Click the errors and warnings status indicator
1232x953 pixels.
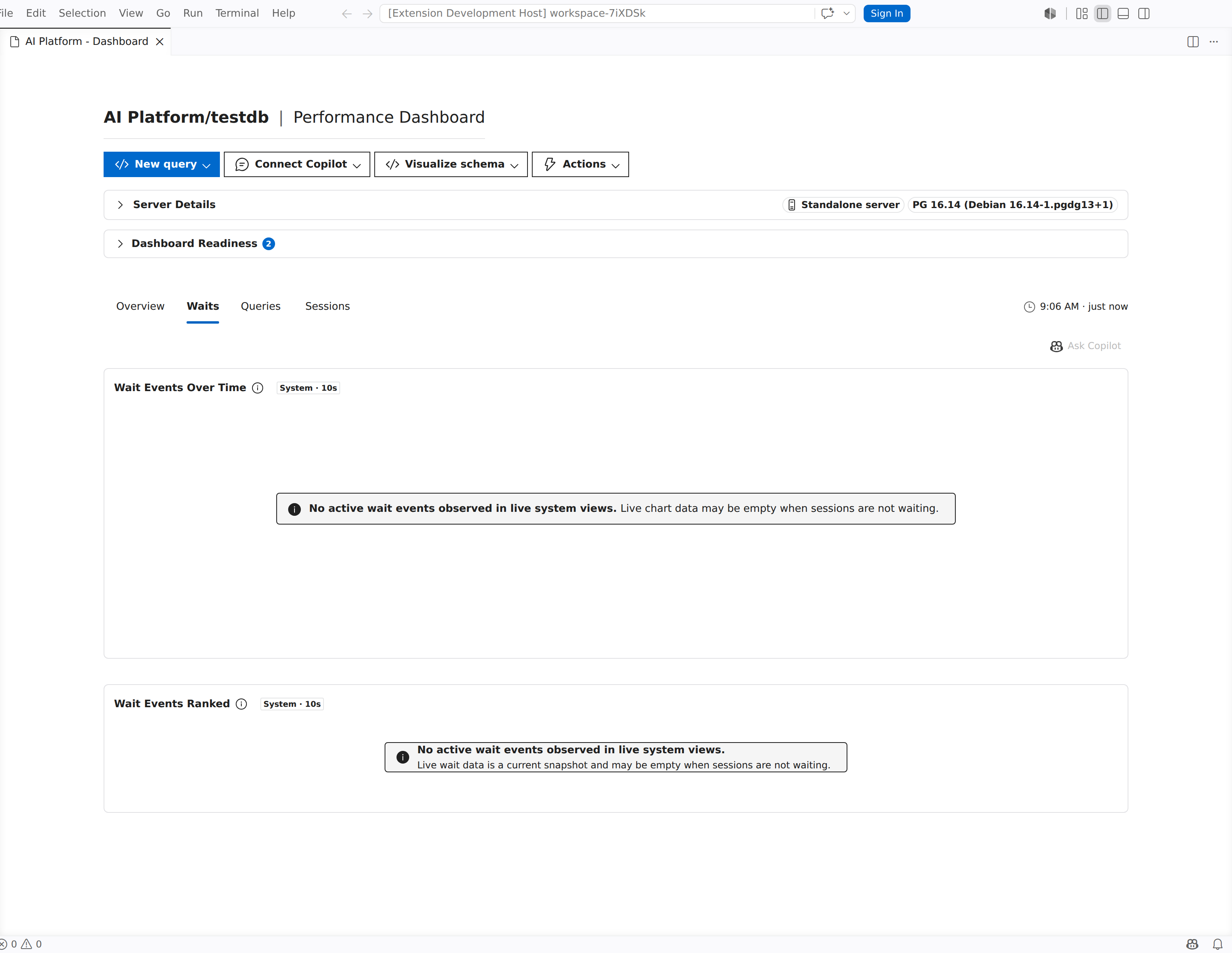click(x=20, y=944)
